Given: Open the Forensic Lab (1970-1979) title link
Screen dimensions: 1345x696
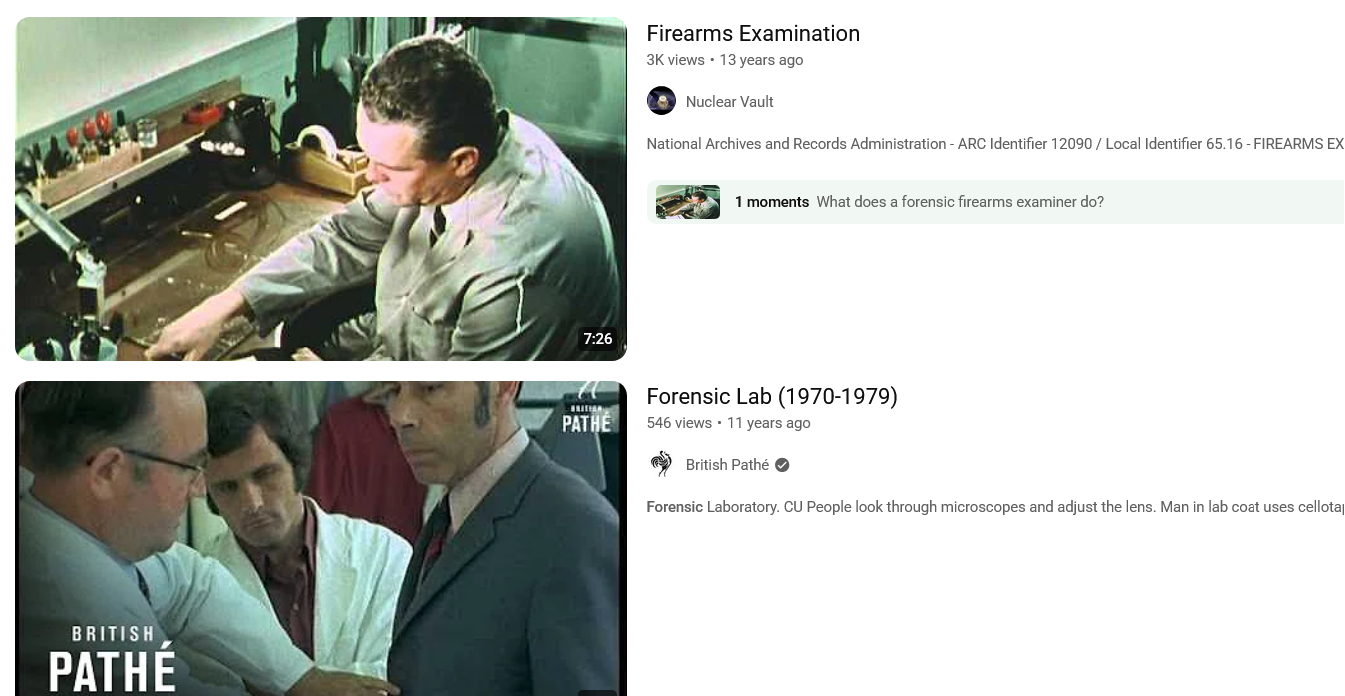Looking at the screenshot, I should [772, 396].
